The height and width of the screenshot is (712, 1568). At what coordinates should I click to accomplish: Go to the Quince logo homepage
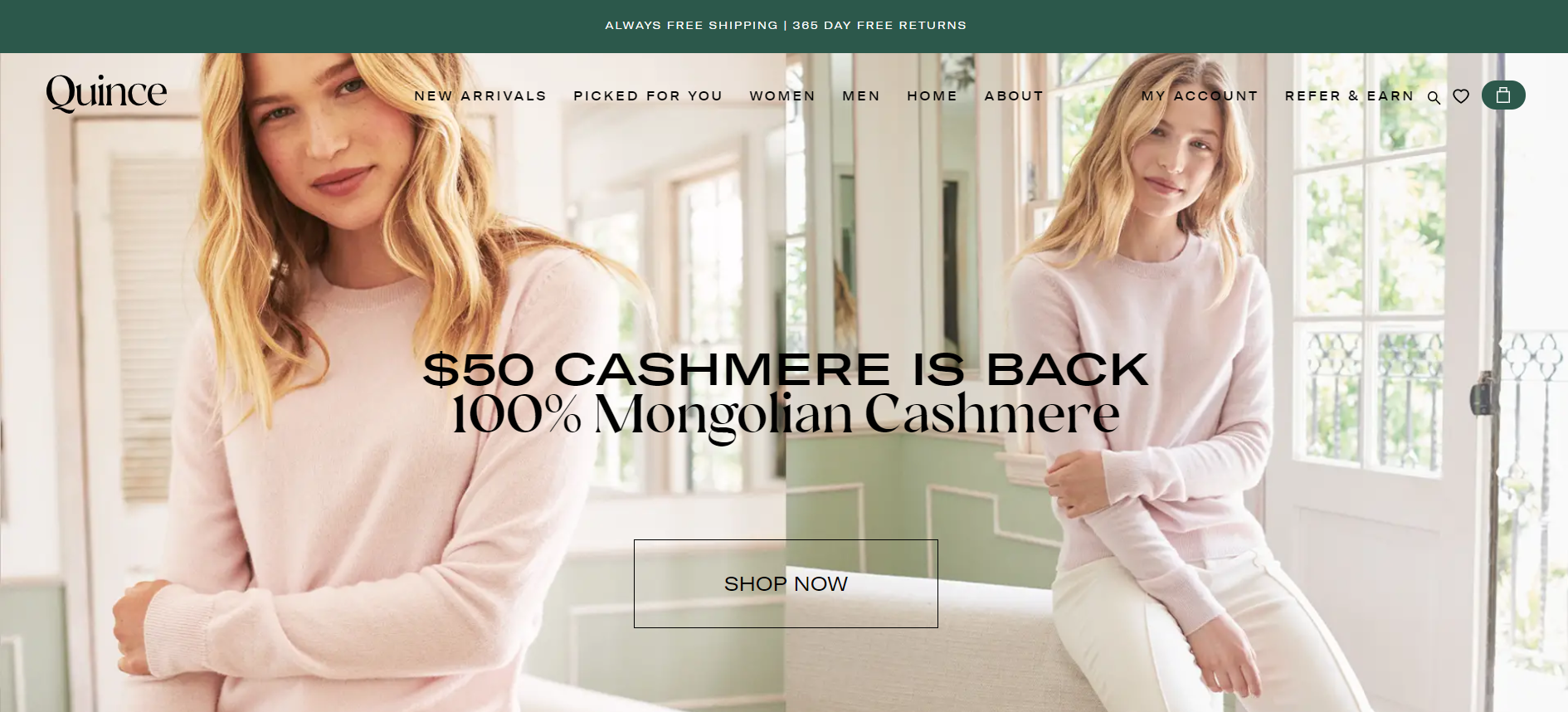(x=106, y=92)
